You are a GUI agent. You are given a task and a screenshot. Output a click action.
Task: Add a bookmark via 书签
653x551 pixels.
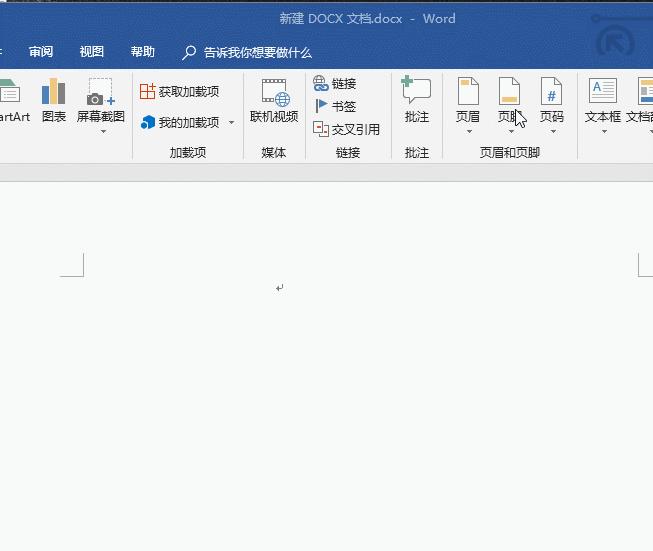[335, 106]
